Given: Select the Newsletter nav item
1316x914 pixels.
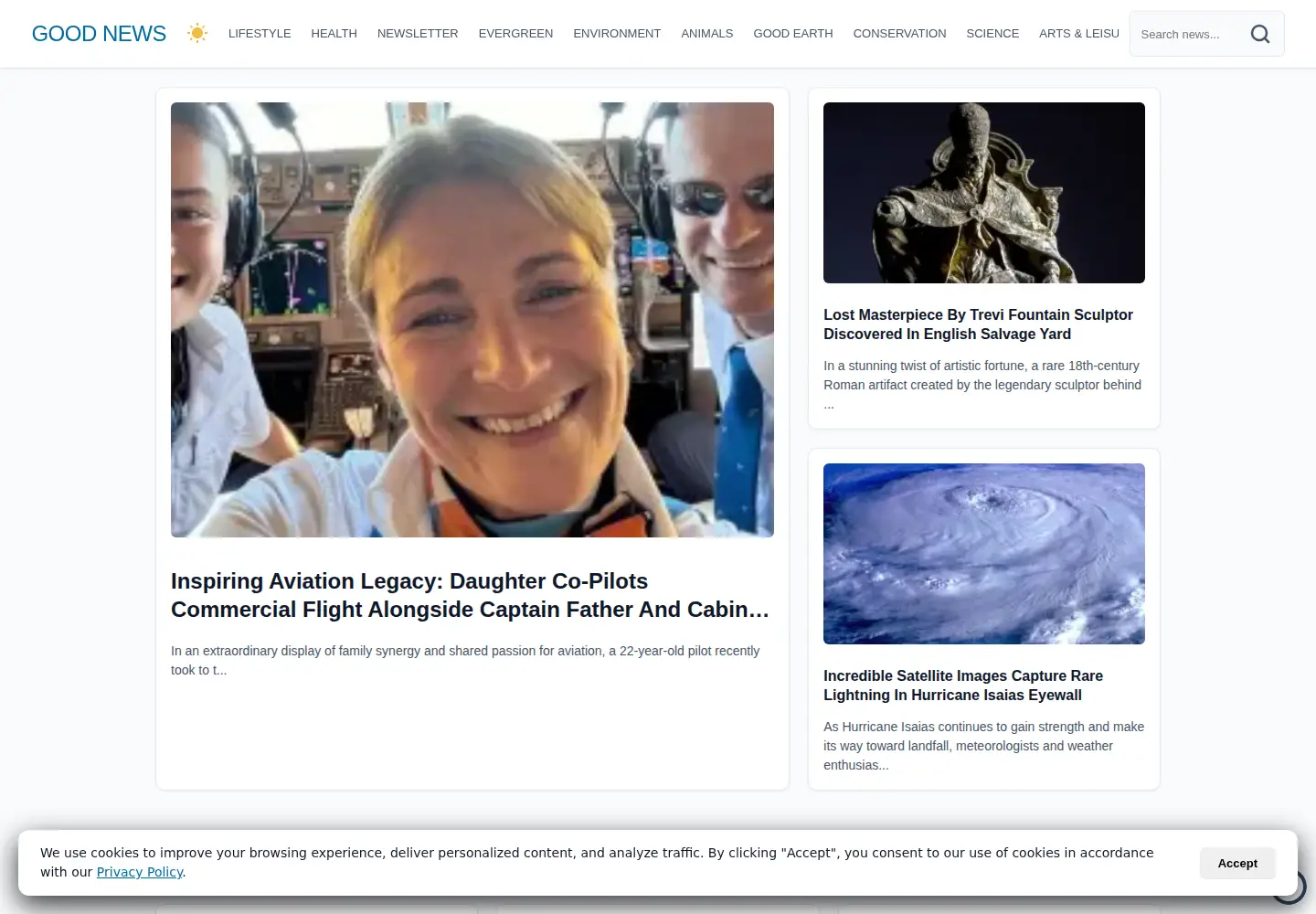Looking at the screenshot, I should (418, 34).
